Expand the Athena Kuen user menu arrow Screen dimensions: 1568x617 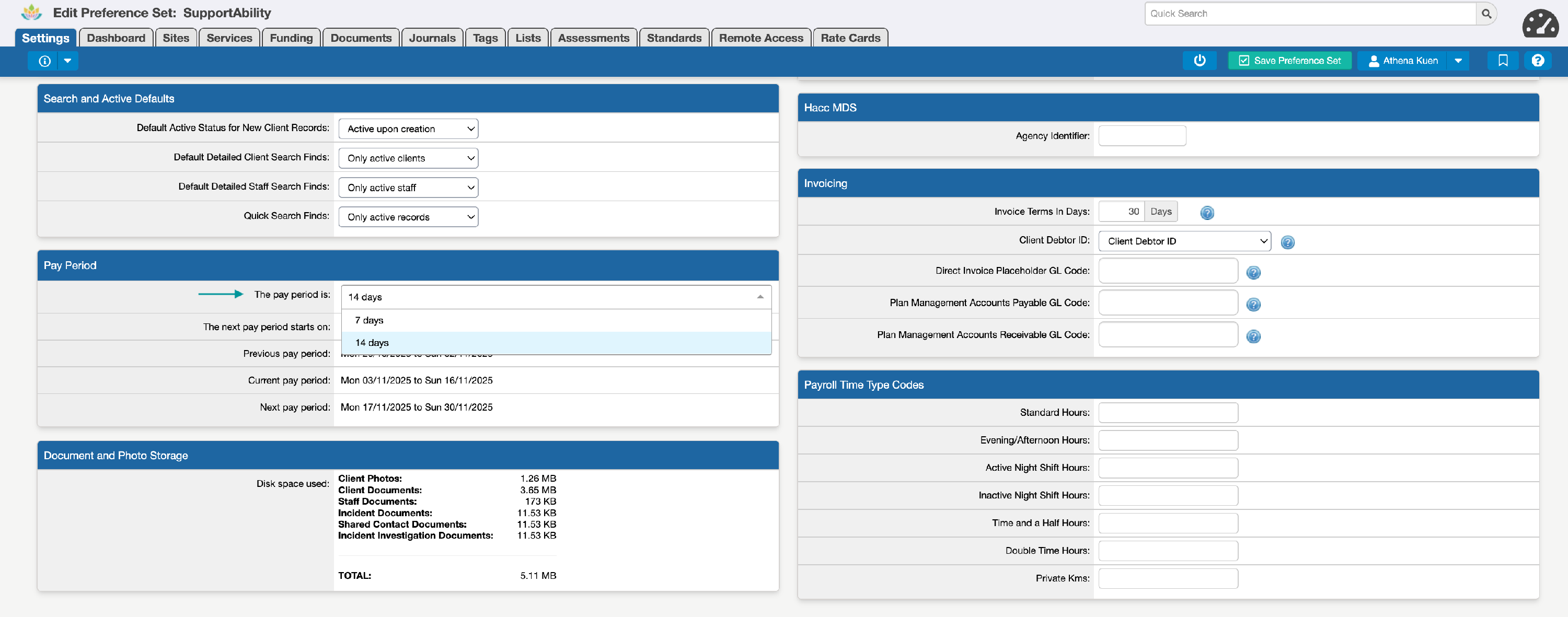click(x=1458, y=60)
